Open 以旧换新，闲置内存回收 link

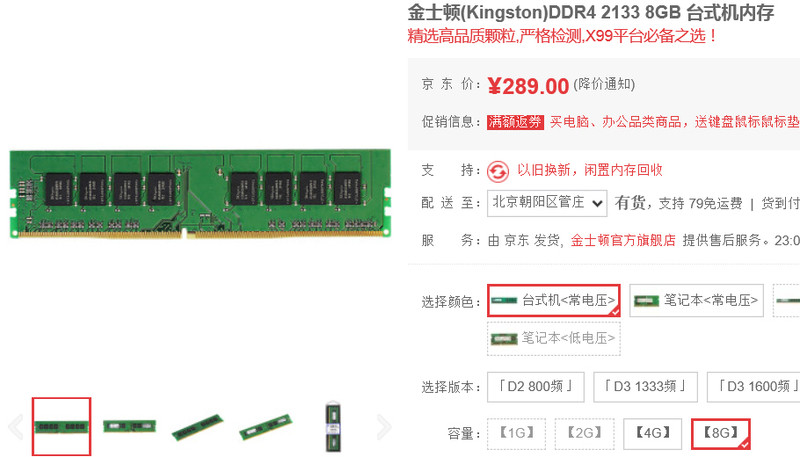590,170
